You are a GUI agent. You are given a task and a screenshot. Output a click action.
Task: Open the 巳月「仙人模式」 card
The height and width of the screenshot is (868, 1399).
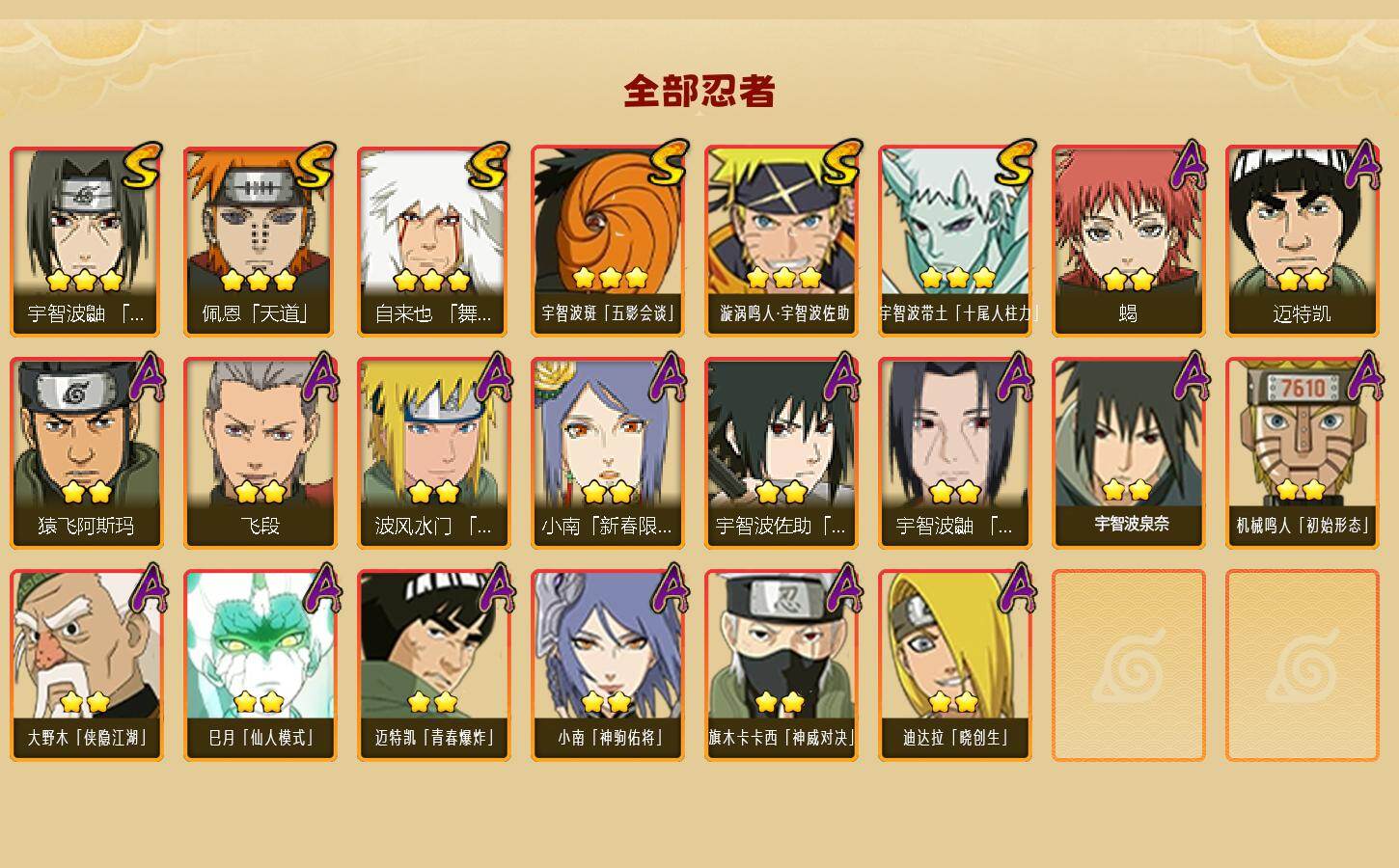tap(261, 665)
